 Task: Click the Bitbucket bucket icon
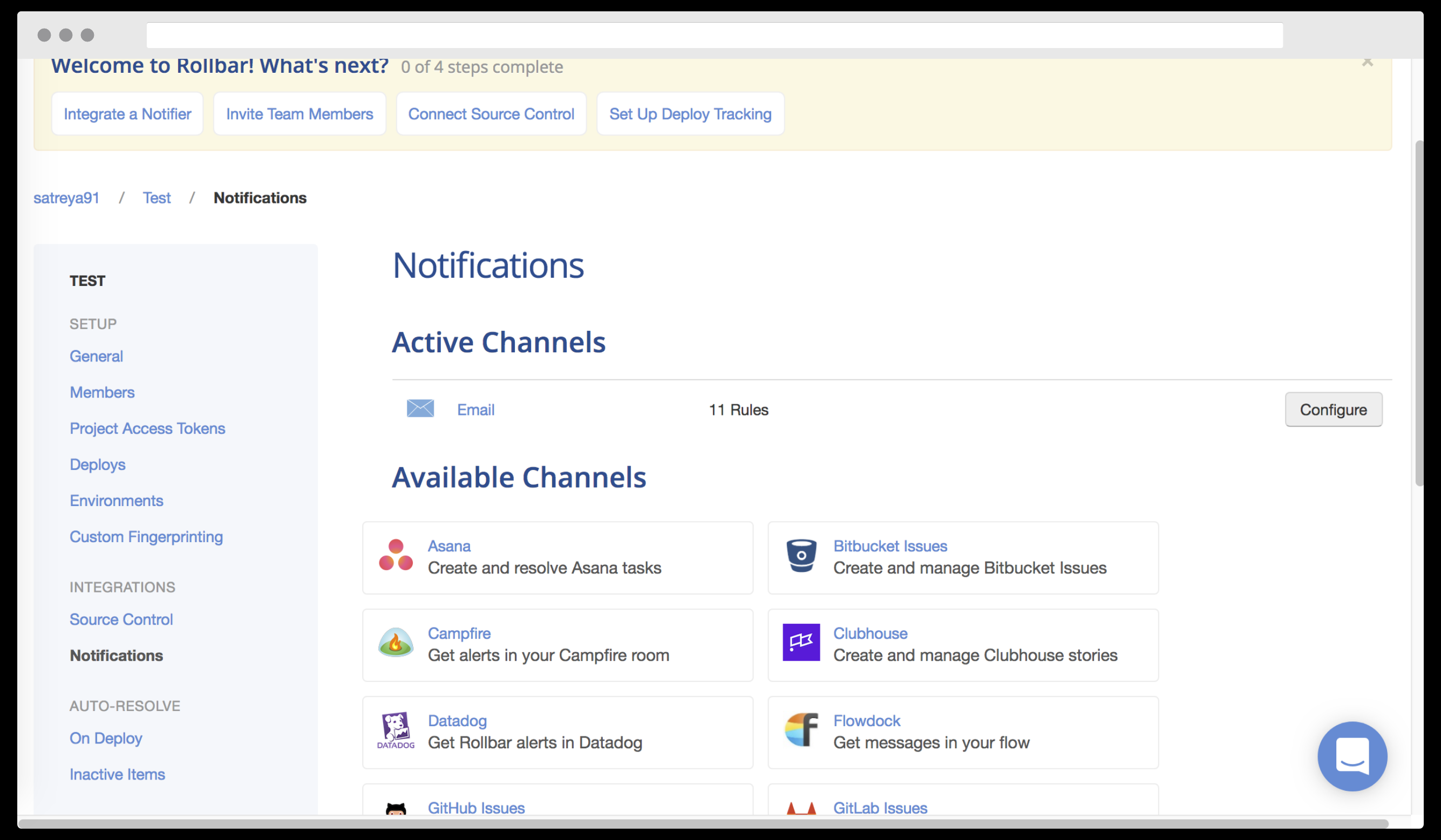click(x=800, y=555)
